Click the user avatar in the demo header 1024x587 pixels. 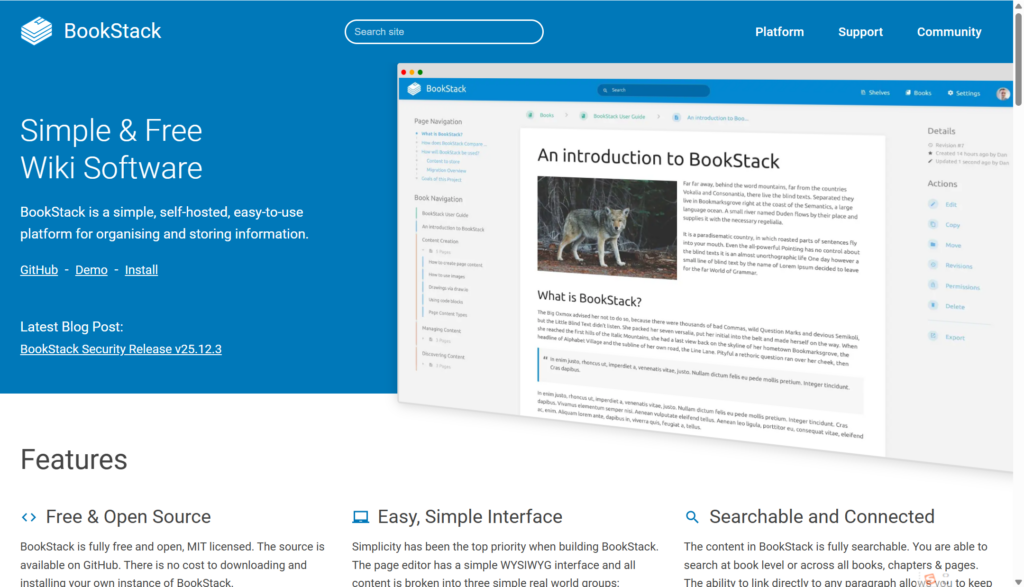click(x=1002, y=94)
